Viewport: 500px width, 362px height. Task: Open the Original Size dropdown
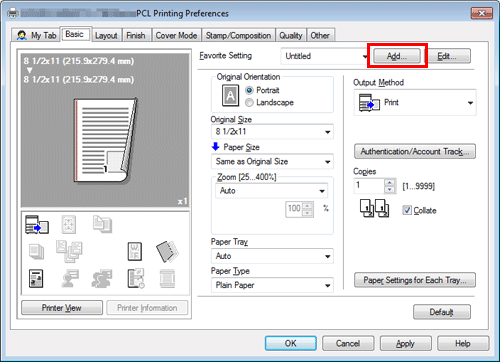click(x=272, y=132)
